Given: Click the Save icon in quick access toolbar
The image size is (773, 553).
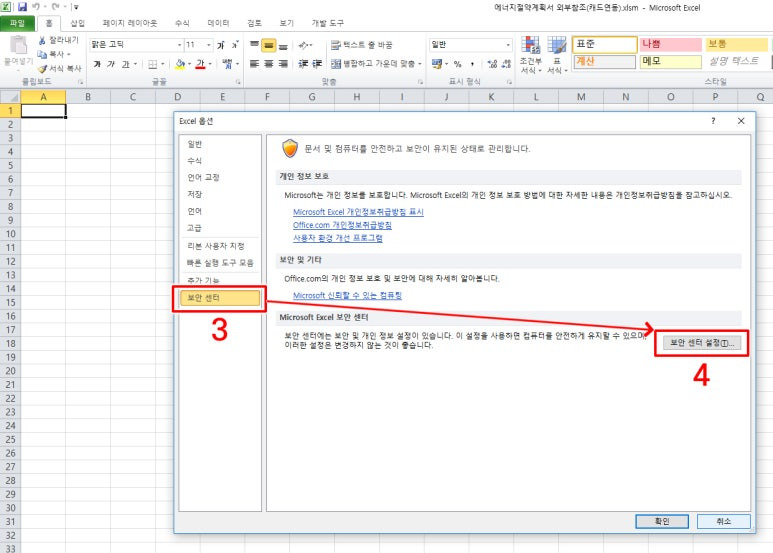Looking at the screenshot, I should point(22,7).
